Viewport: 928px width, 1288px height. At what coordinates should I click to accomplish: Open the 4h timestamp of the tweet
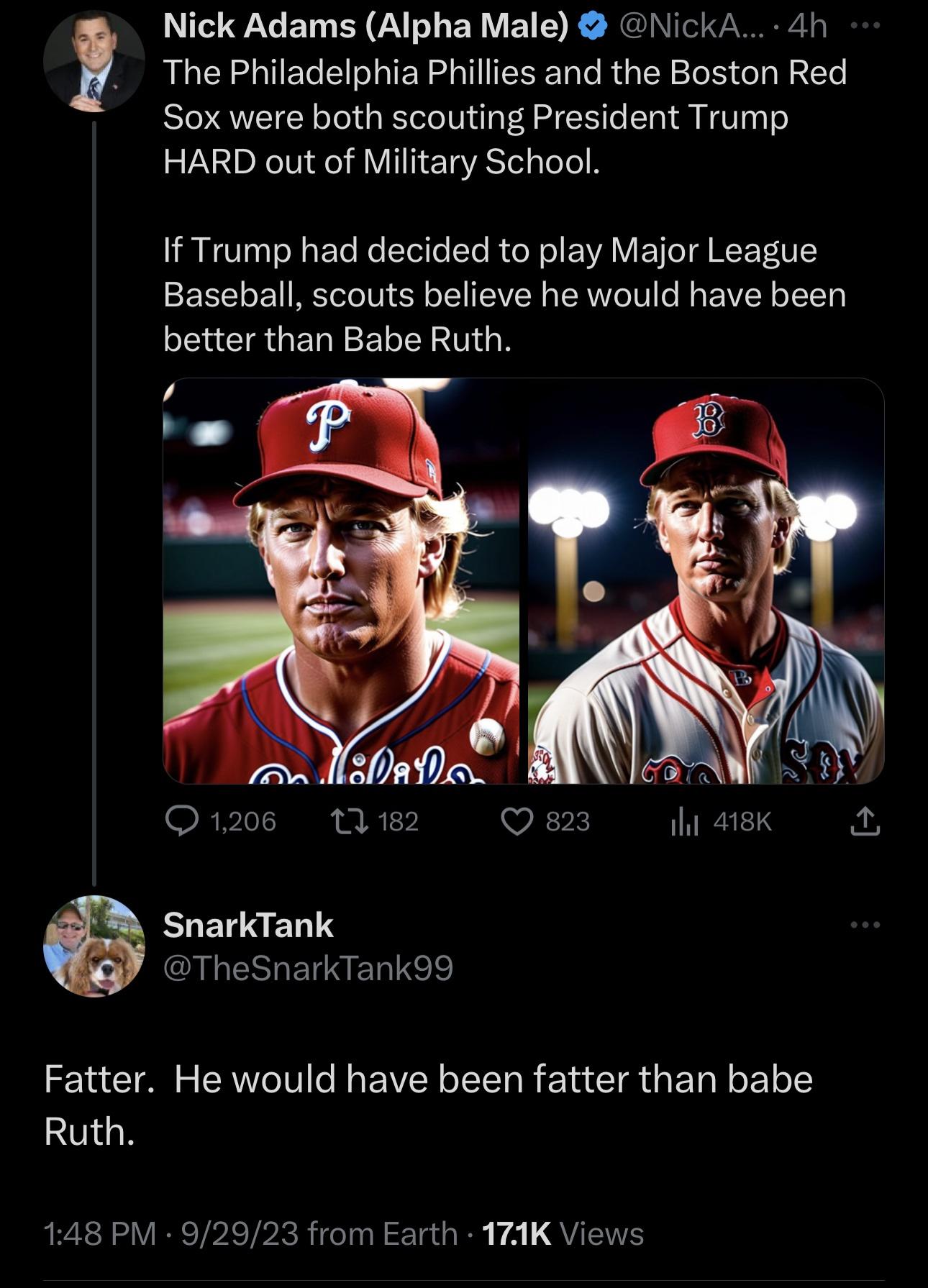[807, 27]
